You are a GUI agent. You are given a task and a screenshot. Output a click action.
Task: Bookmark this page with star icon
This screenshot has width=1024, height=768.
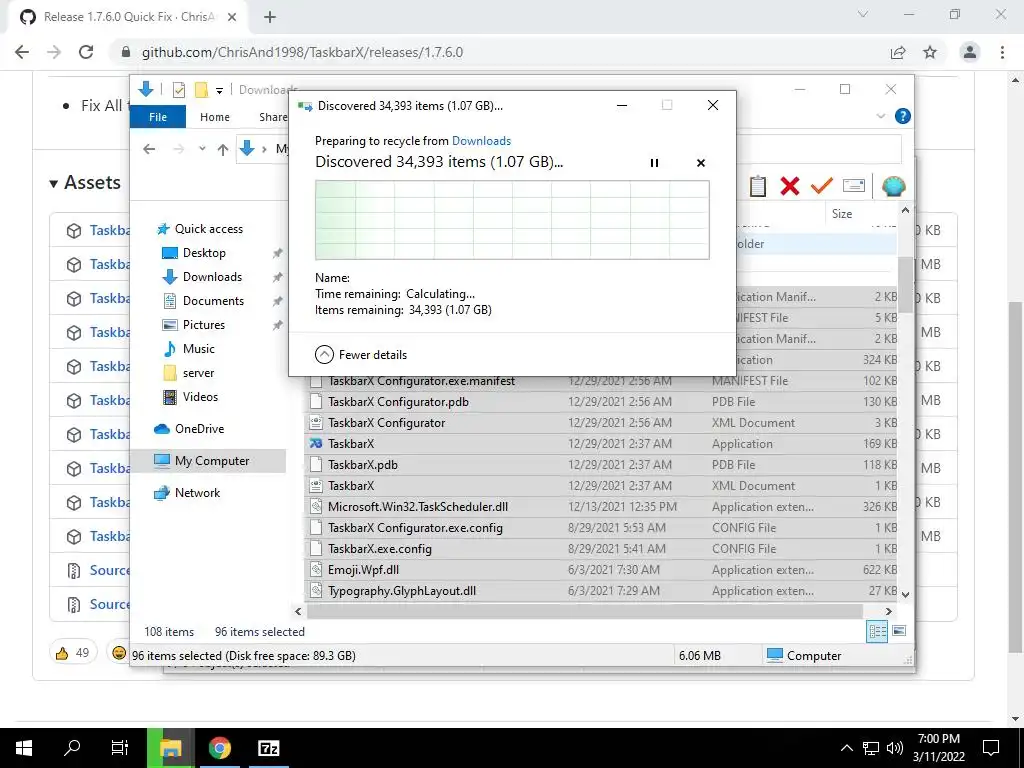click(930, 52)
